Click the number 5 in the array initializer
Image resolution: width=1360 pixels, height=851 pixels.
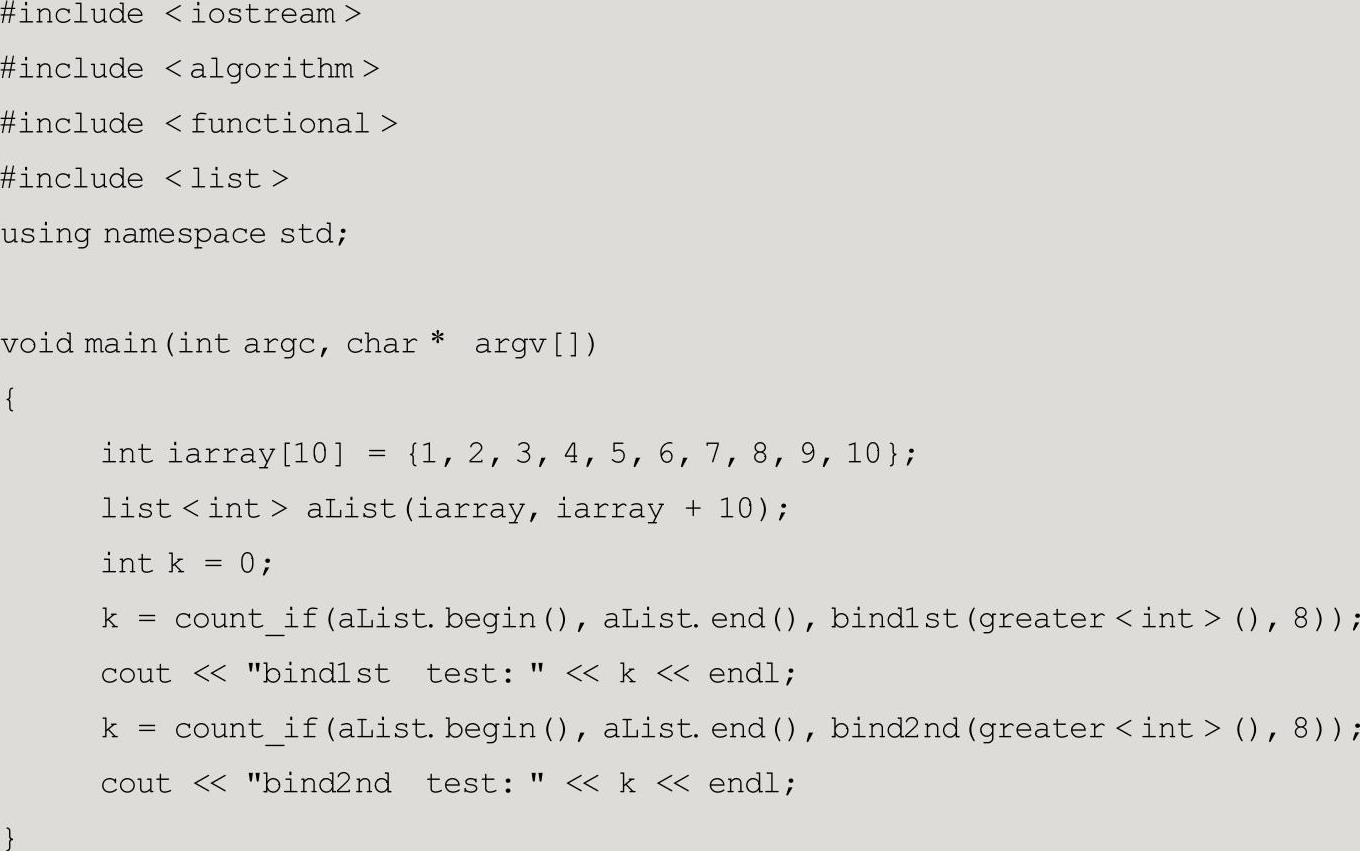(618, 454)
